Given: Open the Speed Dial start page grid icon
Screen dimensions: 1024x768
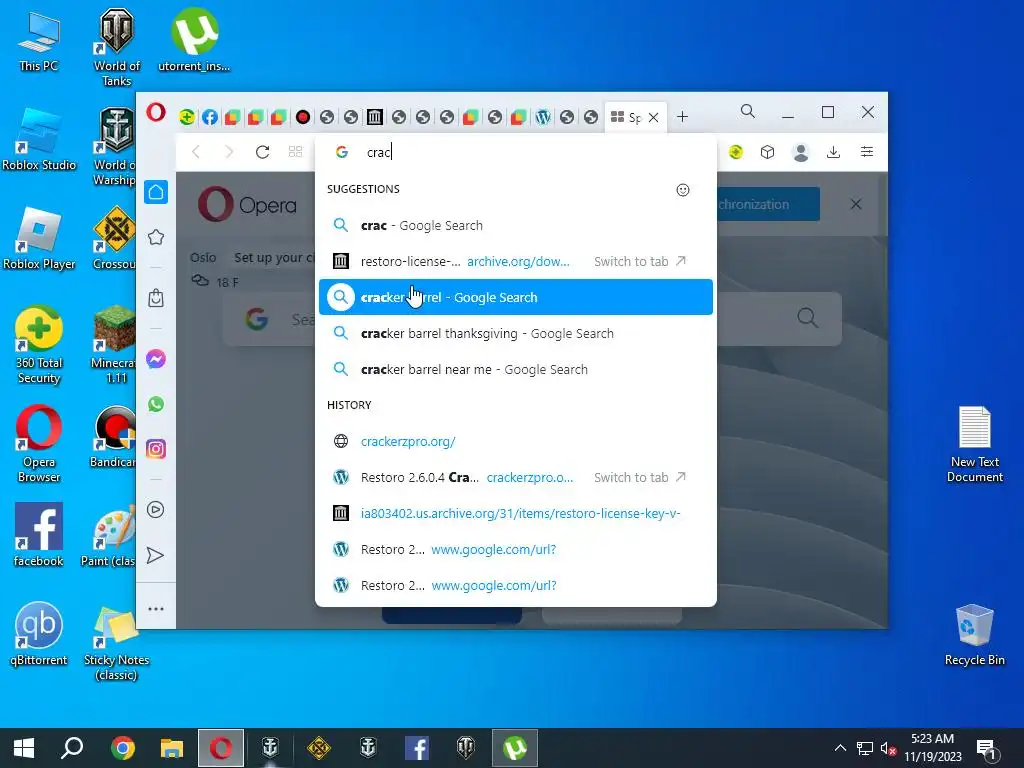Looking at the screenshot, I should pos(295,152).
